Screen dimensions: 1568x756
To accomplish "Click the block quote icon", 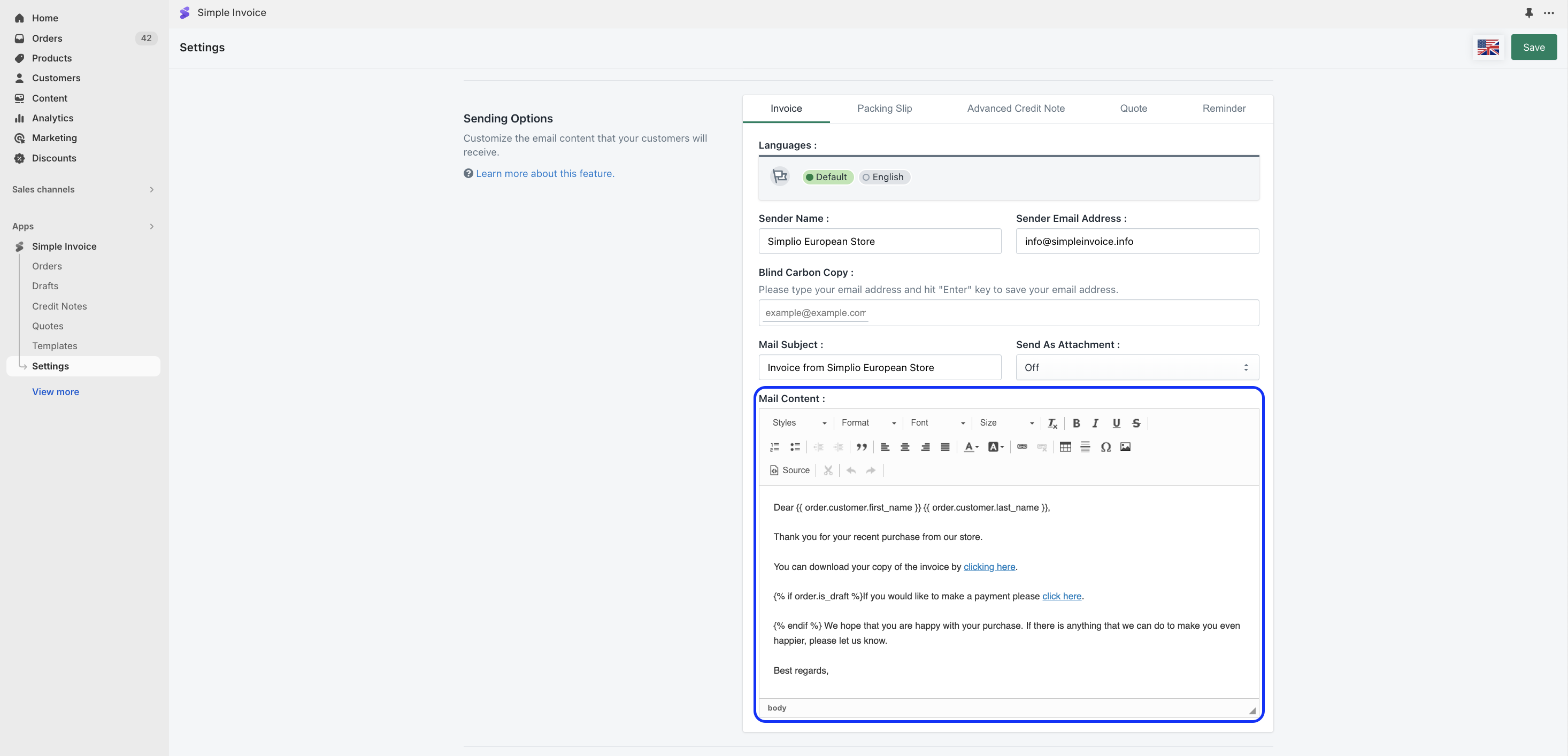I will pos(862,447).
